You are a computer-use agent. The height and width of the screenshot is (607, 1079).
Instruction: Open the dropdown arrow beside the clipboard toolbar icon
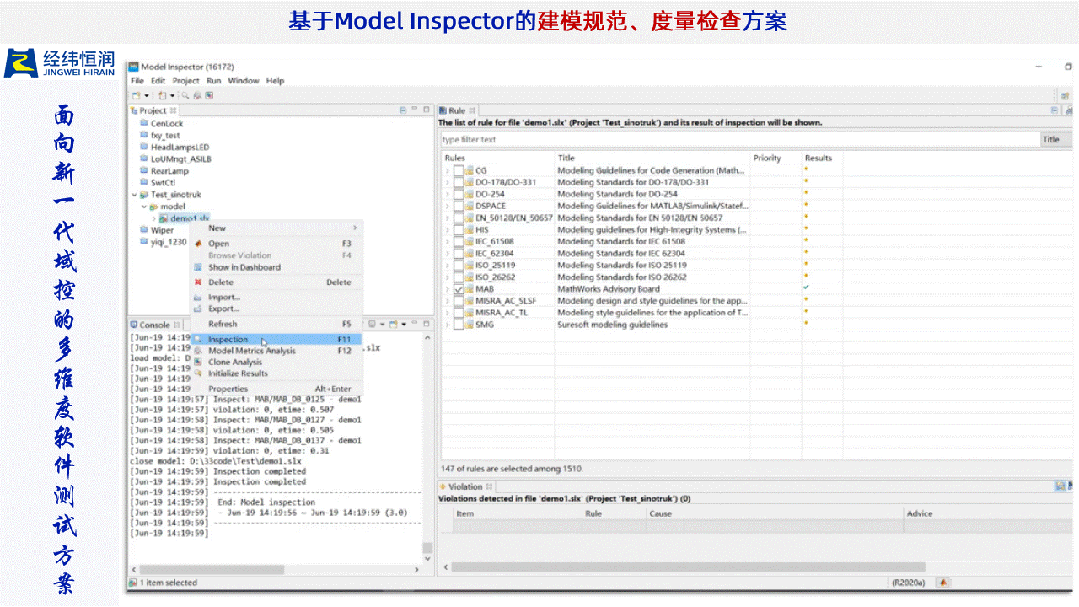(172, 96)
